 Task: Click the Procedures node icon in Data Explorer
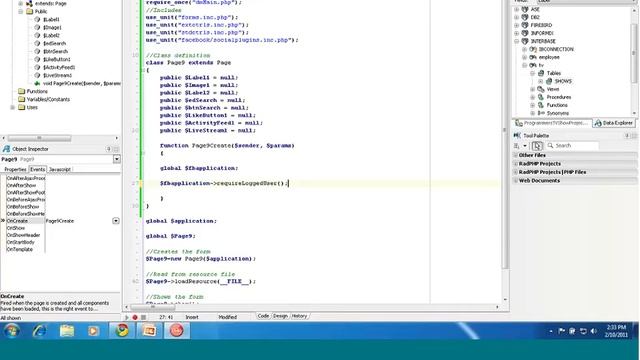point(541,97)
